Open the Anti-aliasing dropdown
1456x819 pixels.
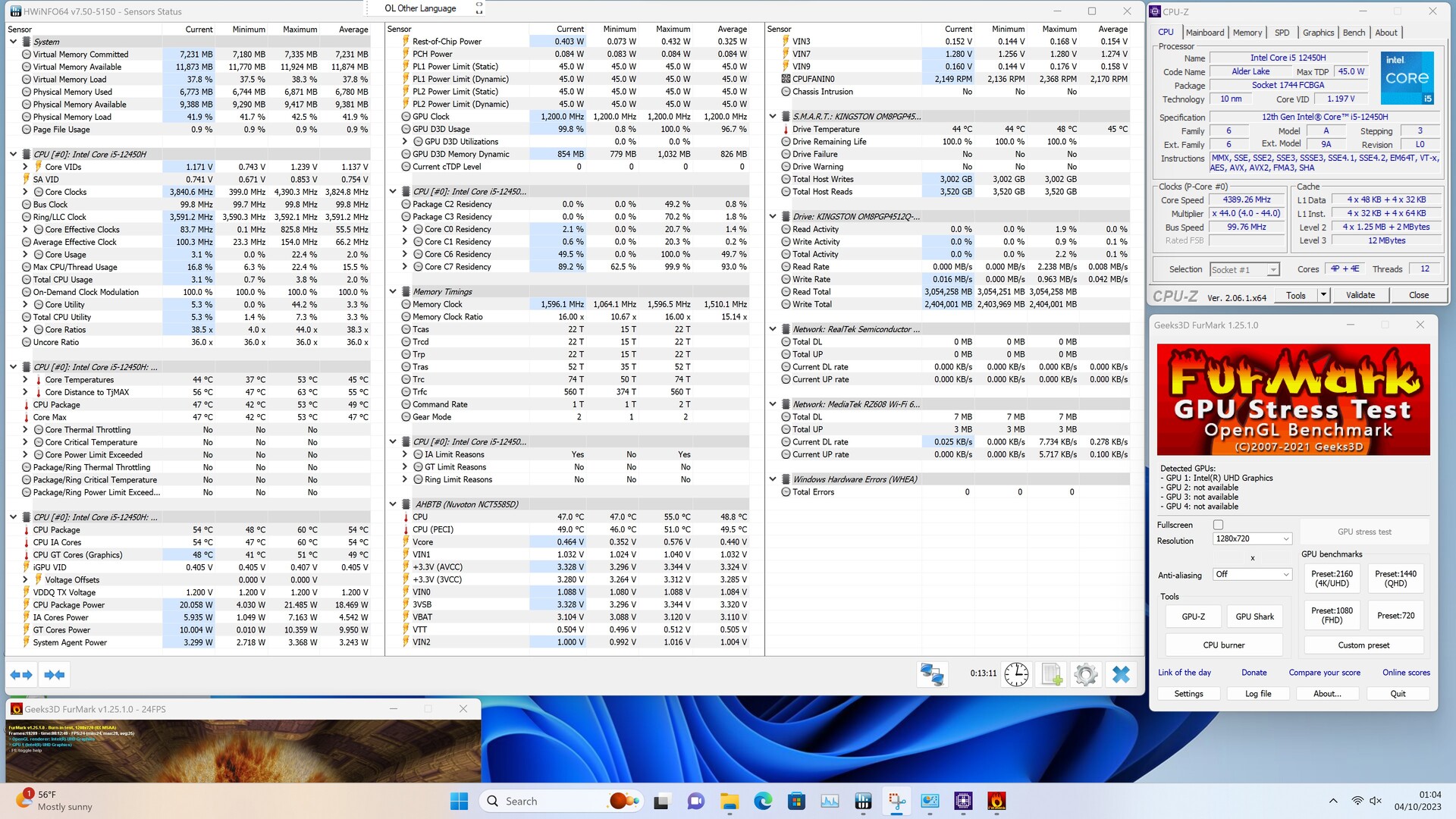1252,574
